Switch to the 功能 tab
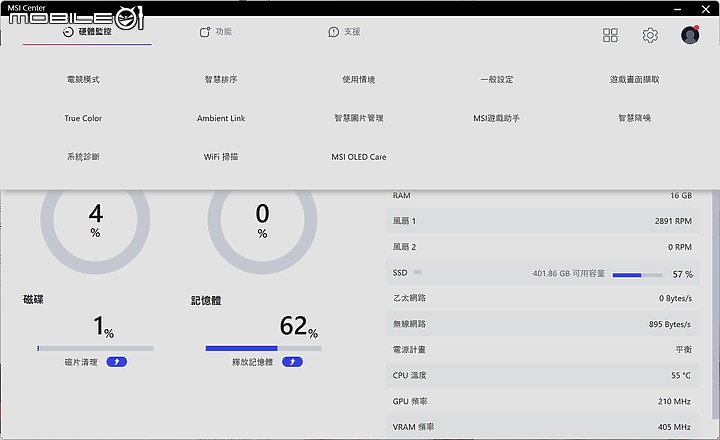The width and height of the screenshot is (720, 440). tap(215, 32)
